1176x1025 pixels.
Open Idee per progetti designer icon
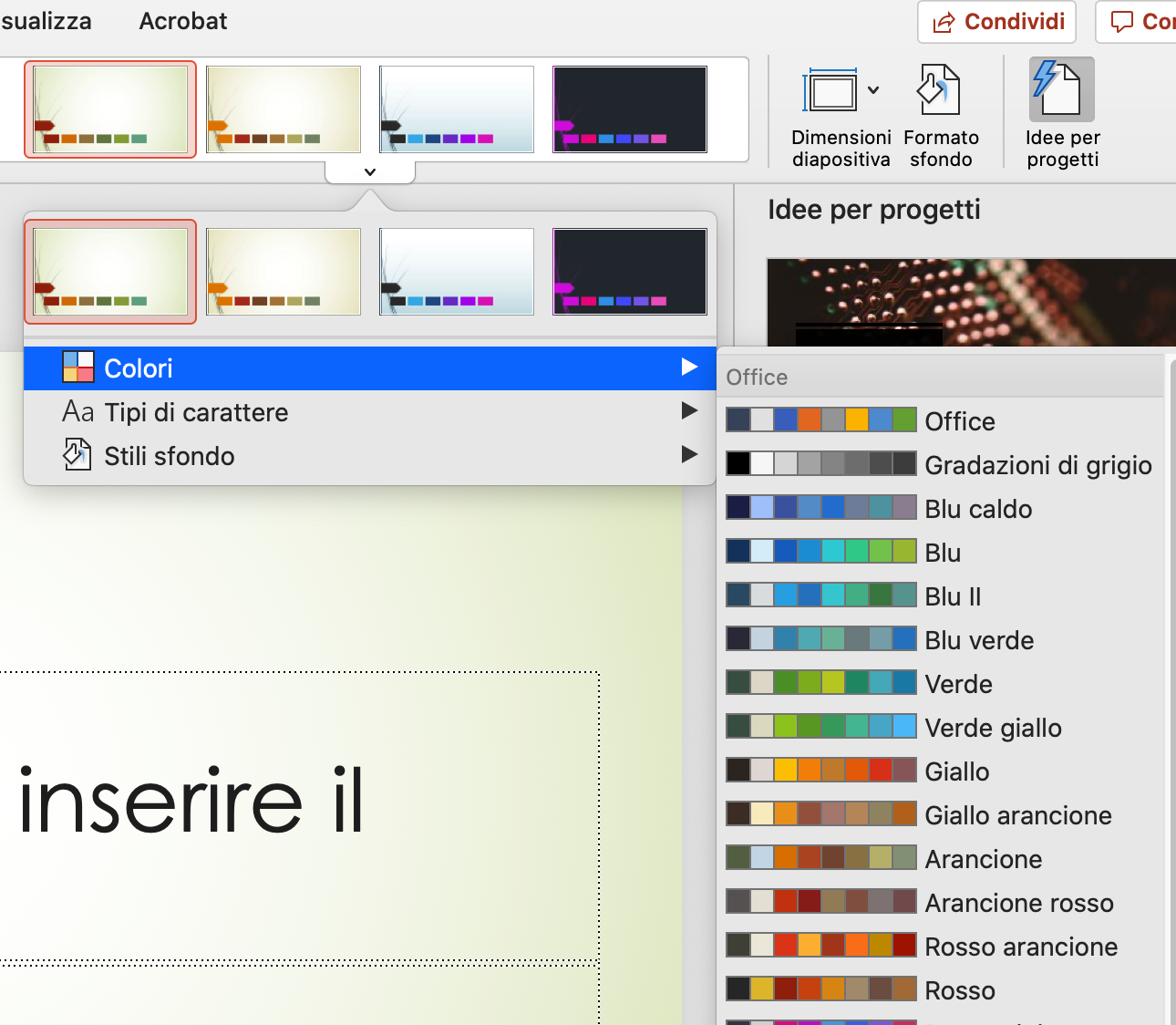1061,88
